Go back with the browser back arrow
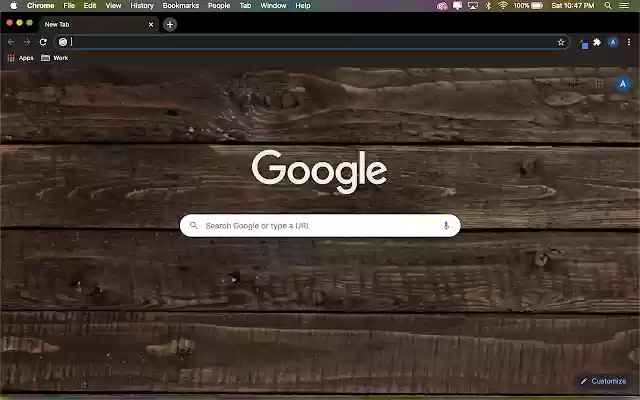This screenshot has width=640, height=400. point(11,42)
